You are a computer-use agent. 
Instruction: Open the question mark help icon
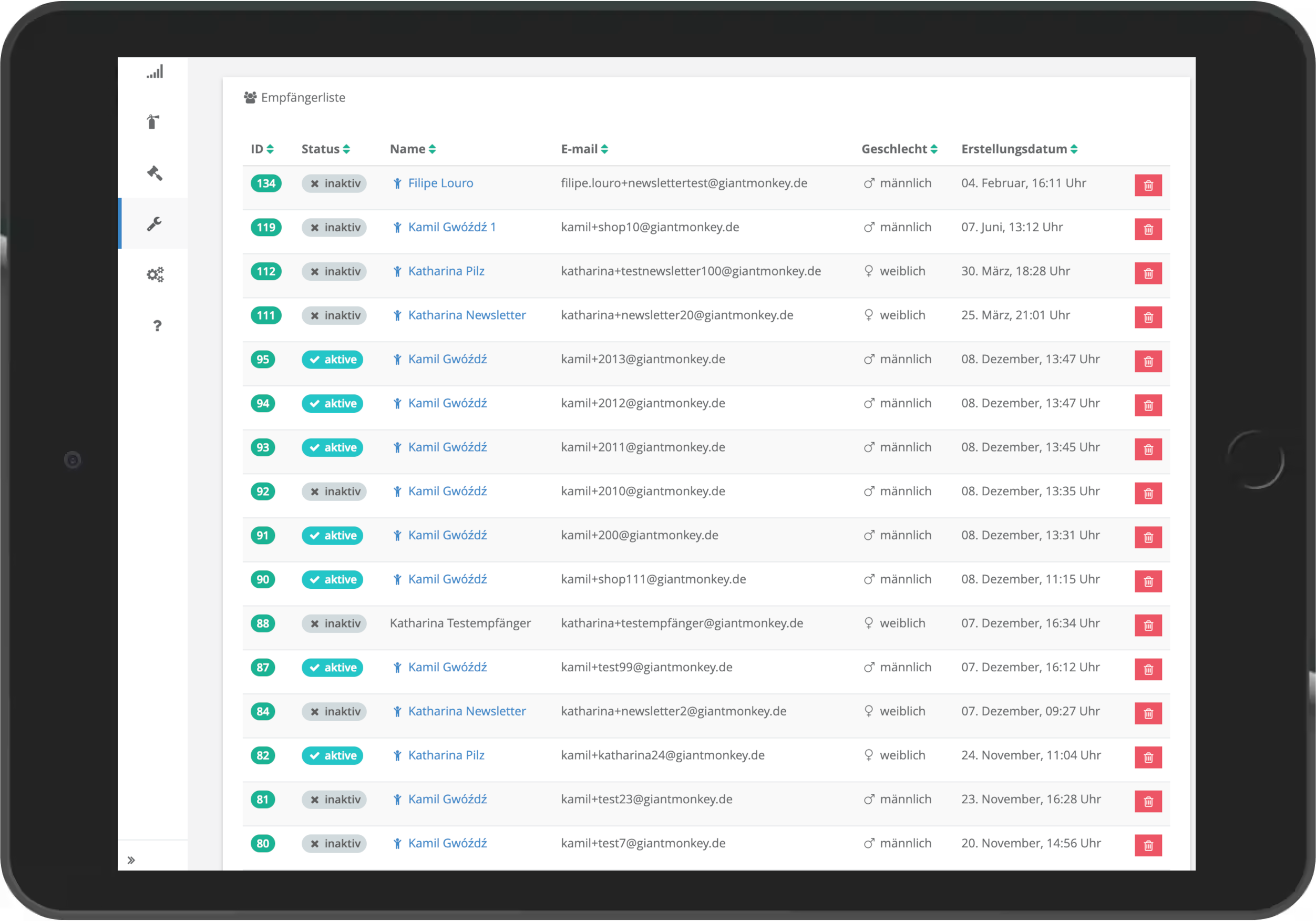tap(158, 326)
